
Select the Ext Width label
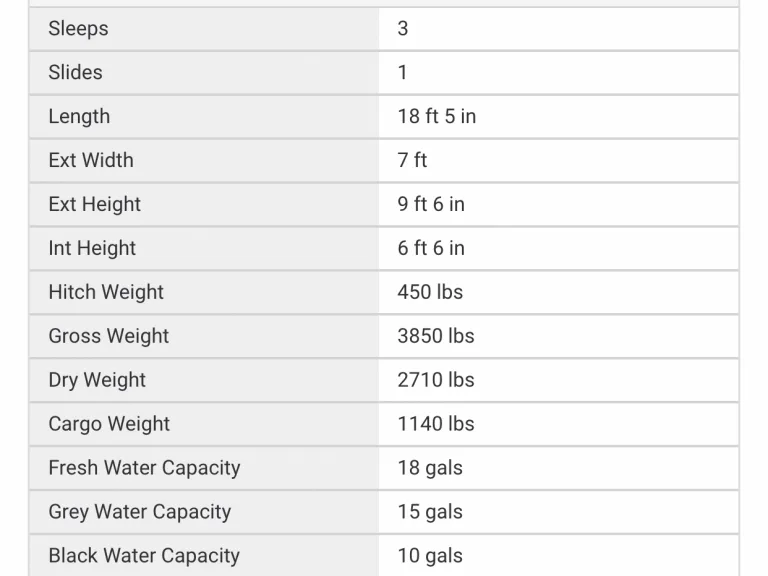tap(91, 160)
